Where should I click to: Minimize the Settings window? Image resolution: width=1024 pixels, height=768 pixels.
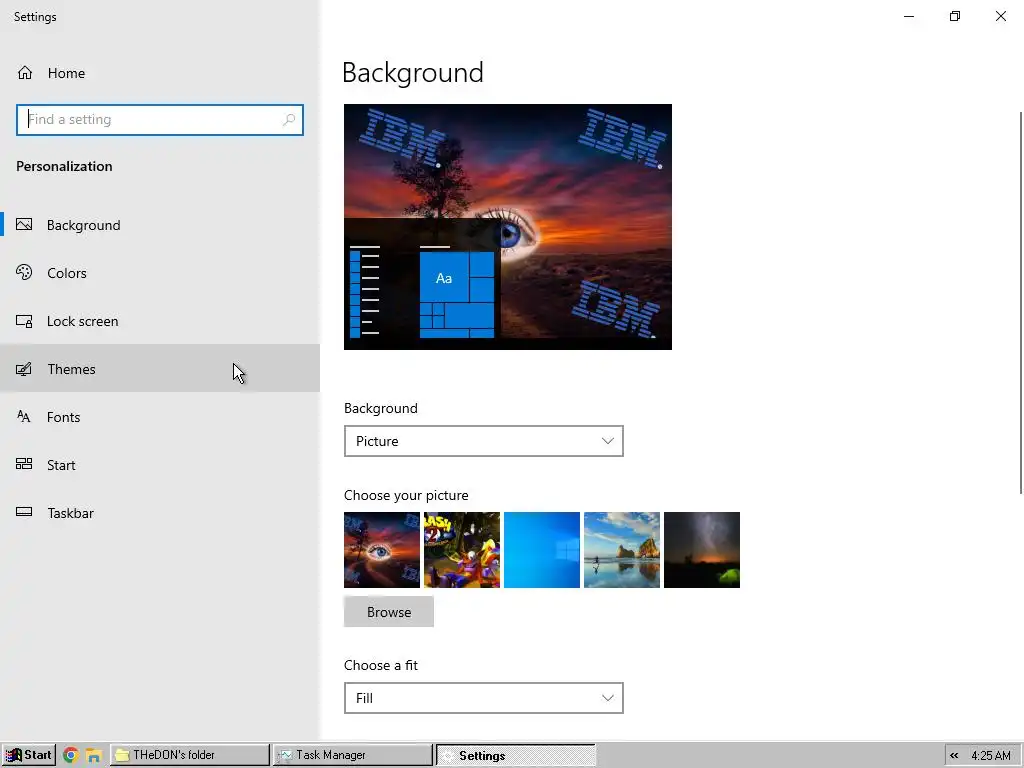[909, 16]
